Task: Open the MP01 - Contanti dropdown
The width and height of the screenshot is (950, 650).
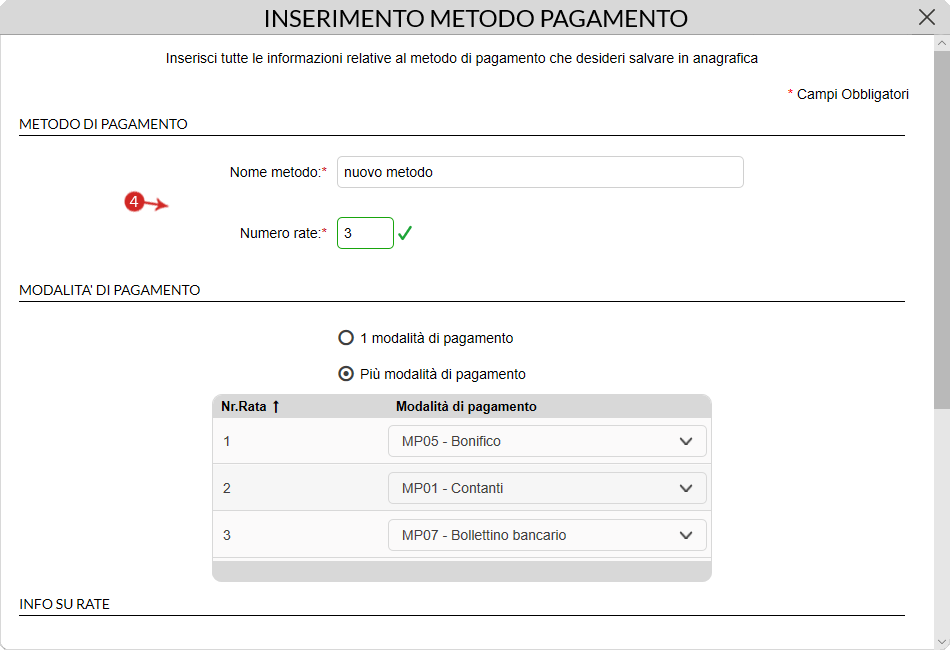Action: pyautogui.click(x=547, y=488)
